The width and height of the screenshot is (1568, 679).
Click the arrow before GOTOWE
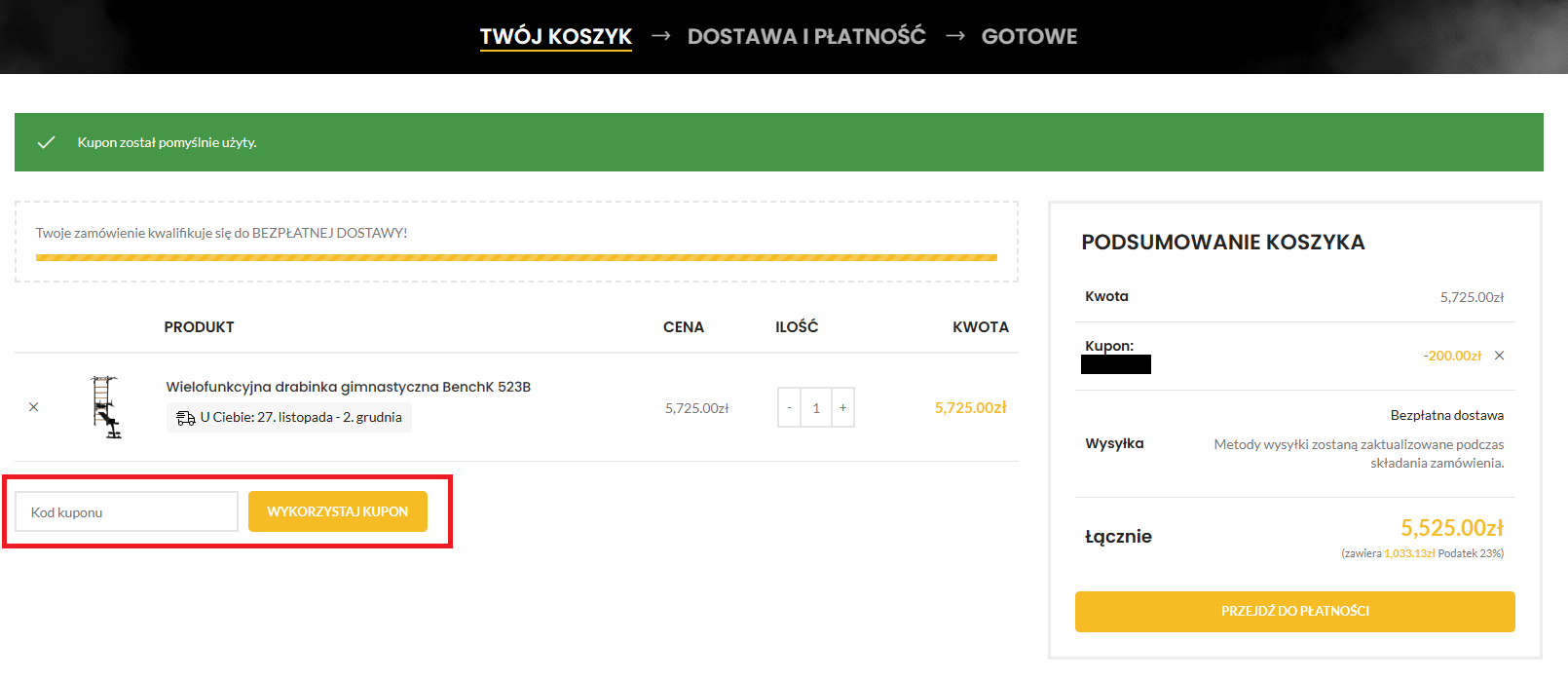pos(954,36)
